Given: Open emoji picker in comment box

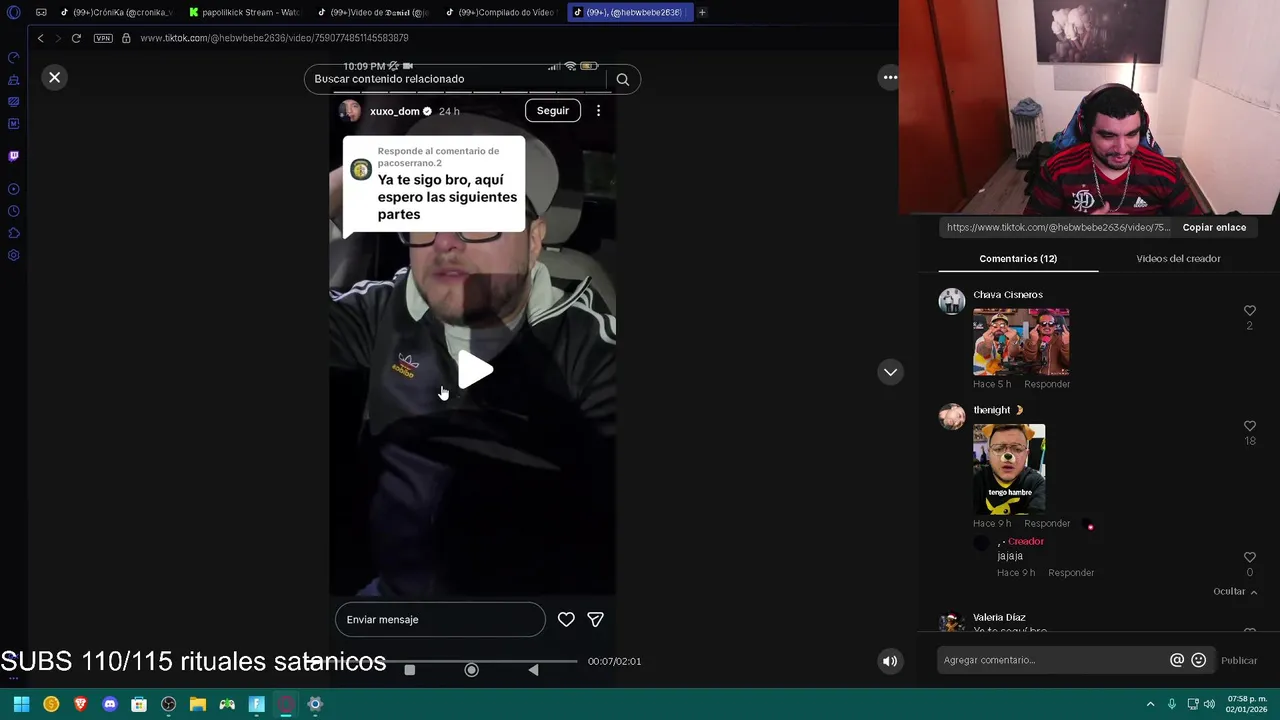Looking at the screenshot, I should tap(1199, 660).
